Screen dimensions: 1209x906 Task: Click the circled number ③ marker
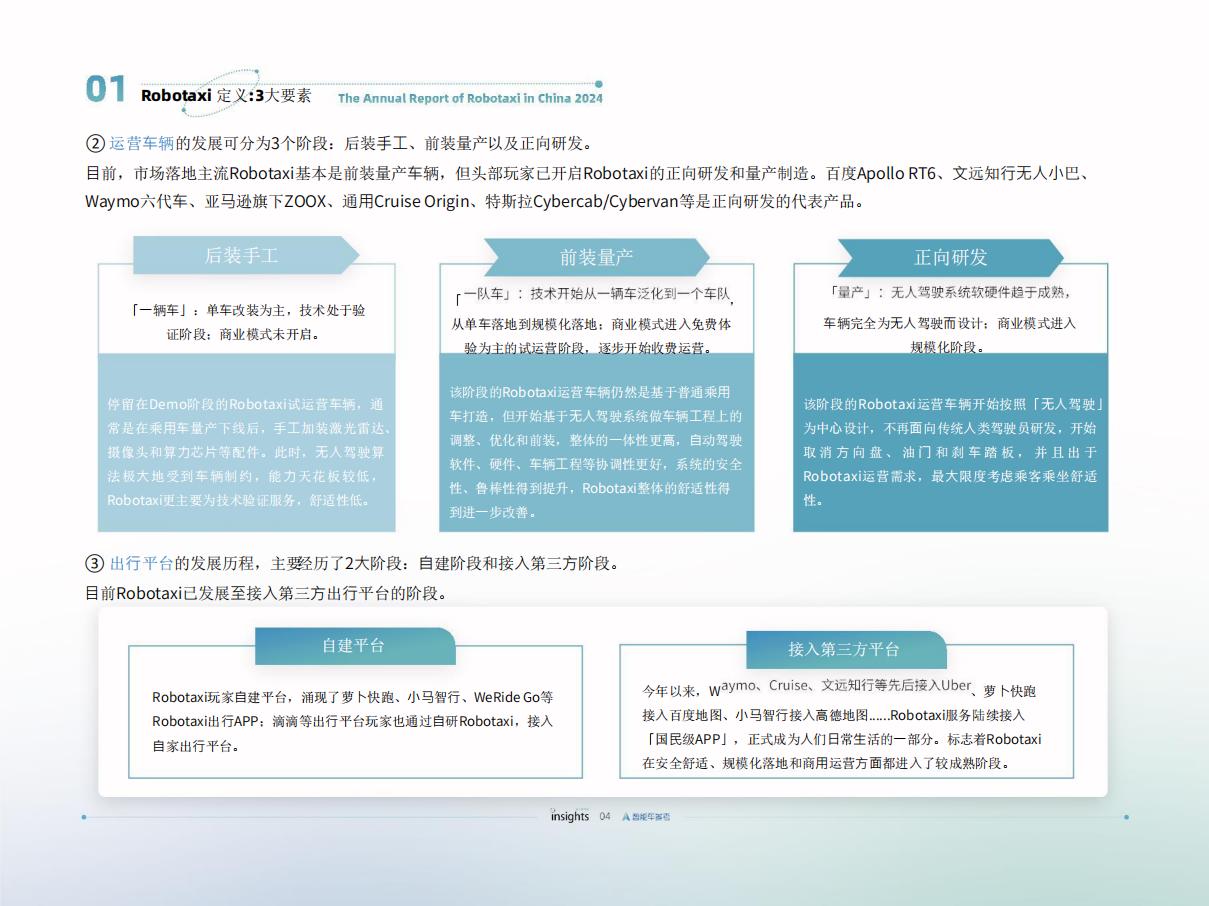point(95,563)
